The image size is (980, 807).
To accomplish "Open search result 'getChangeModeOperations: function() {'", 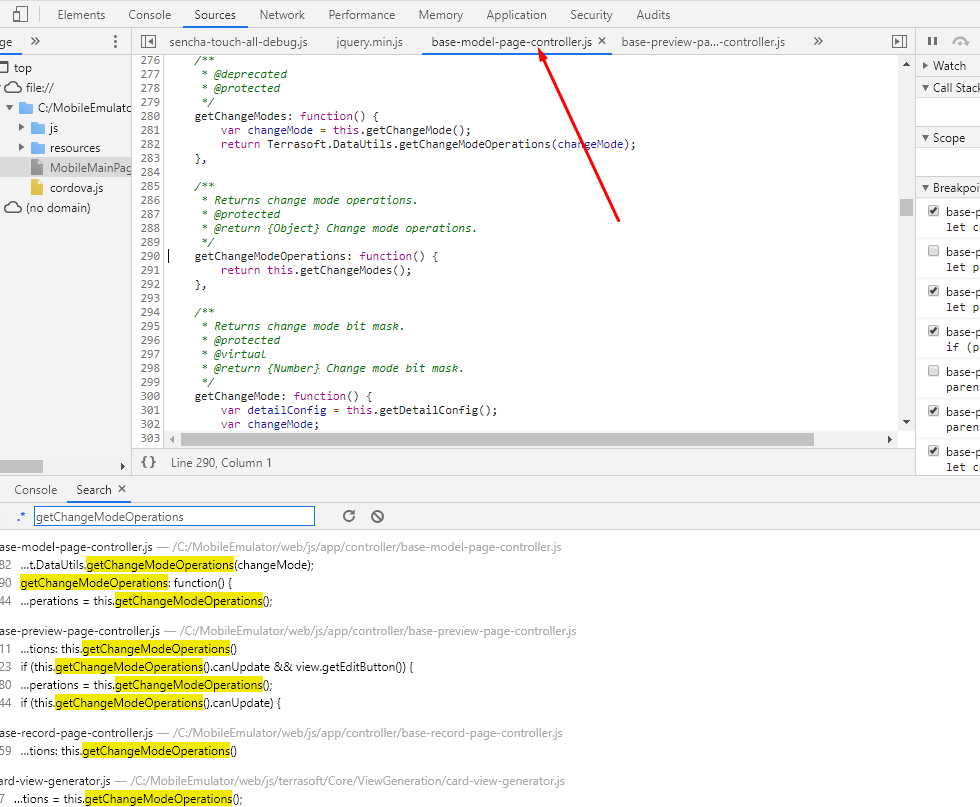I will tap(126, 583).
